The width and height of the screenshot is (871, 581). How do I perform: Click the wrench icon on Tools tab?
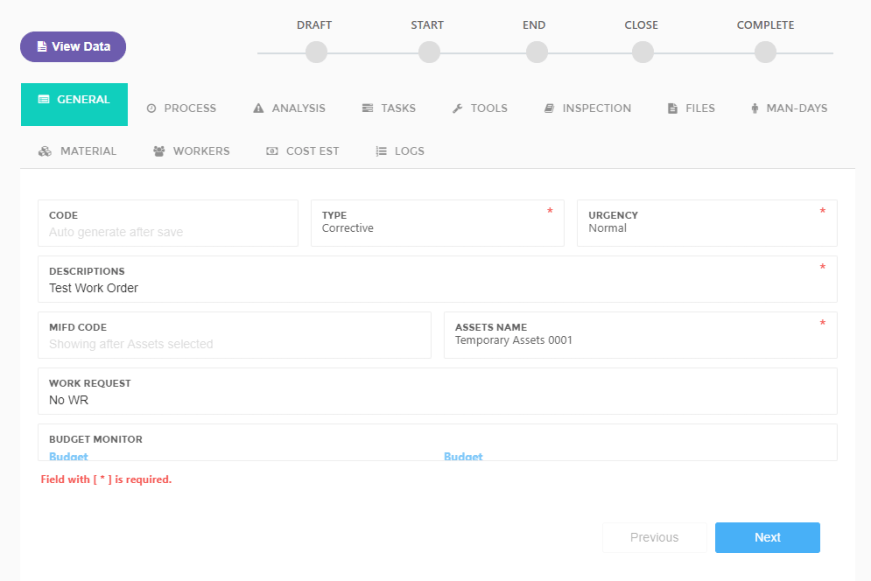click(x=457, y=108)
